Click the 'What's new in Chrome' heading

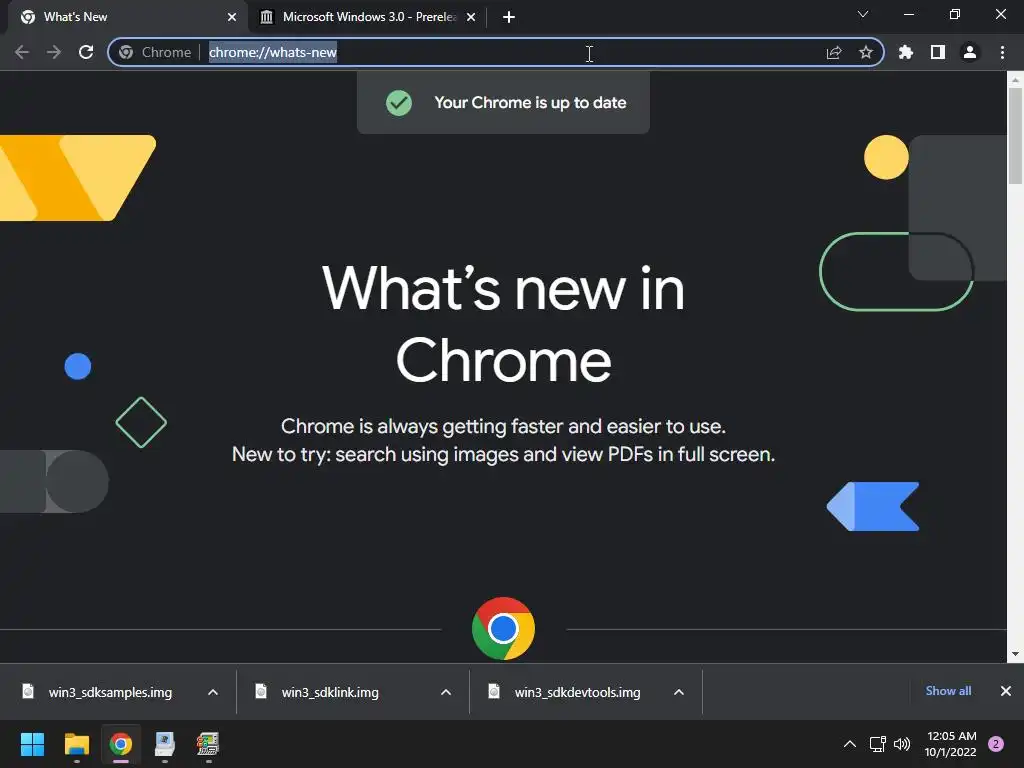pyautogui.click(x=504, y=324)
